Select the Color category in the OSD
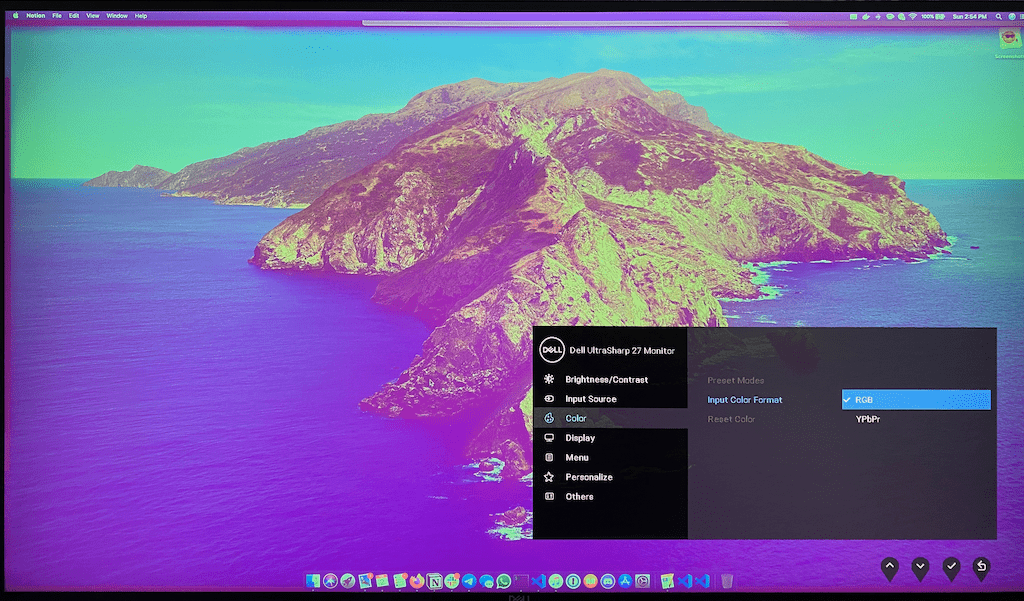 pyautogui.click(x=575, y=418)
